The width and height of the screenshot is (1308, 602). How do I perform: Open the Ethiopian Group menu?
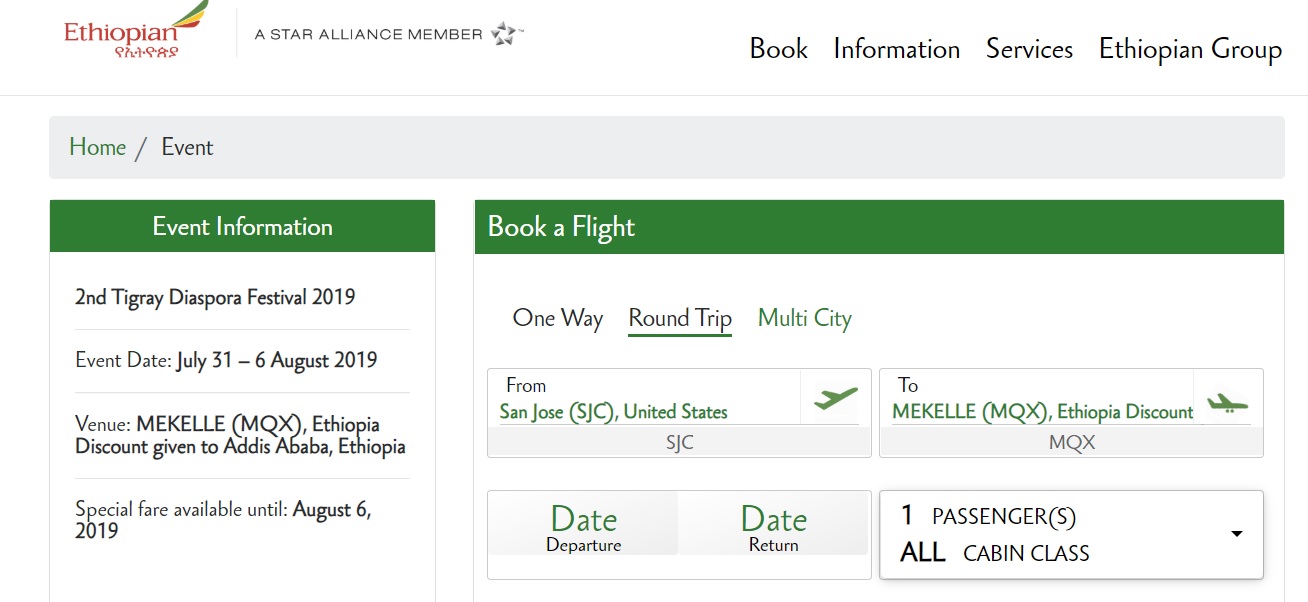(x=1190, y=49)
